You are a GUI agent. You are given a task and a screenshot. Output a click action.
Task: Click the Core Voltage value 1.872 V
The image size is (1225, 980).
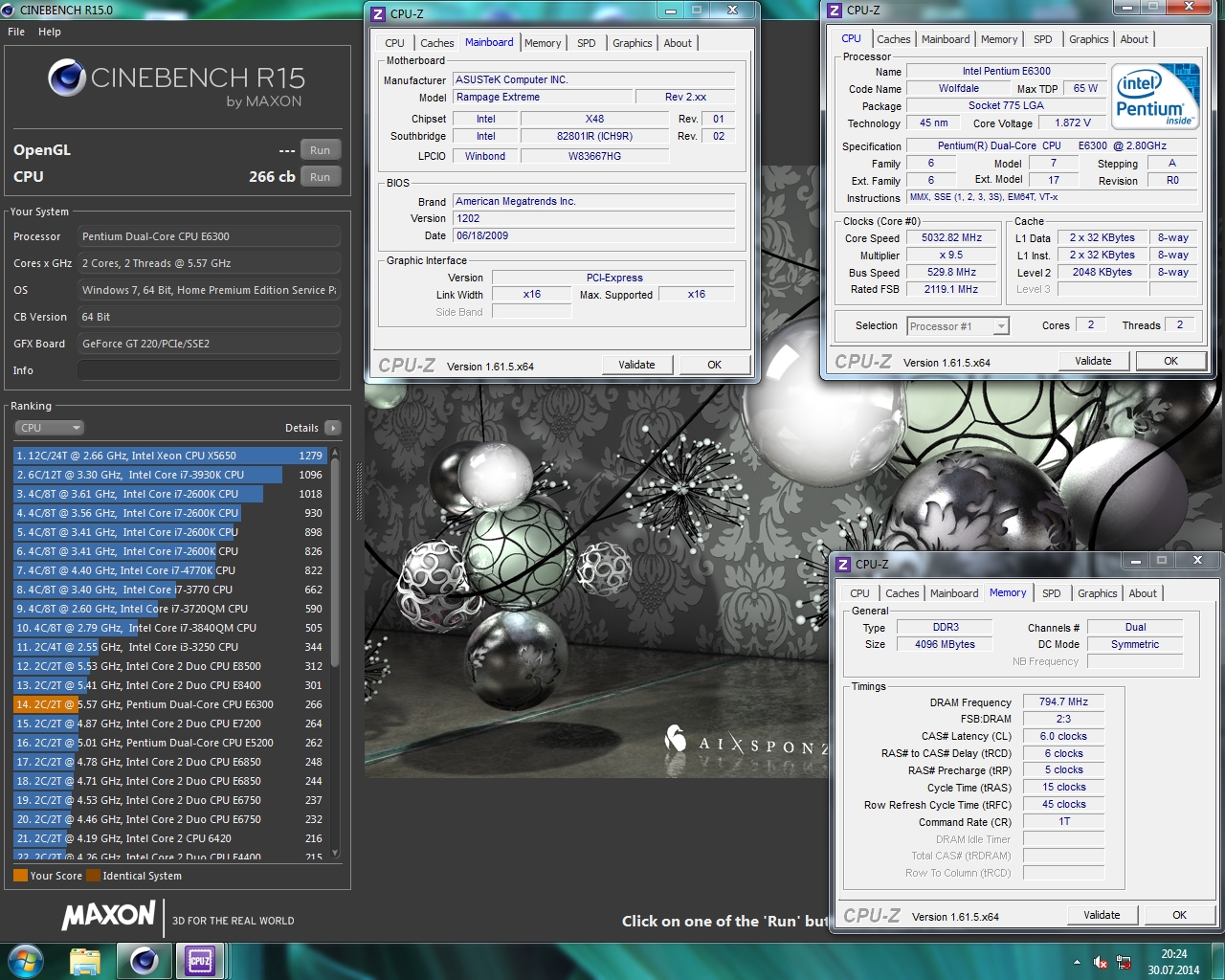click(x=1072, y=122)
